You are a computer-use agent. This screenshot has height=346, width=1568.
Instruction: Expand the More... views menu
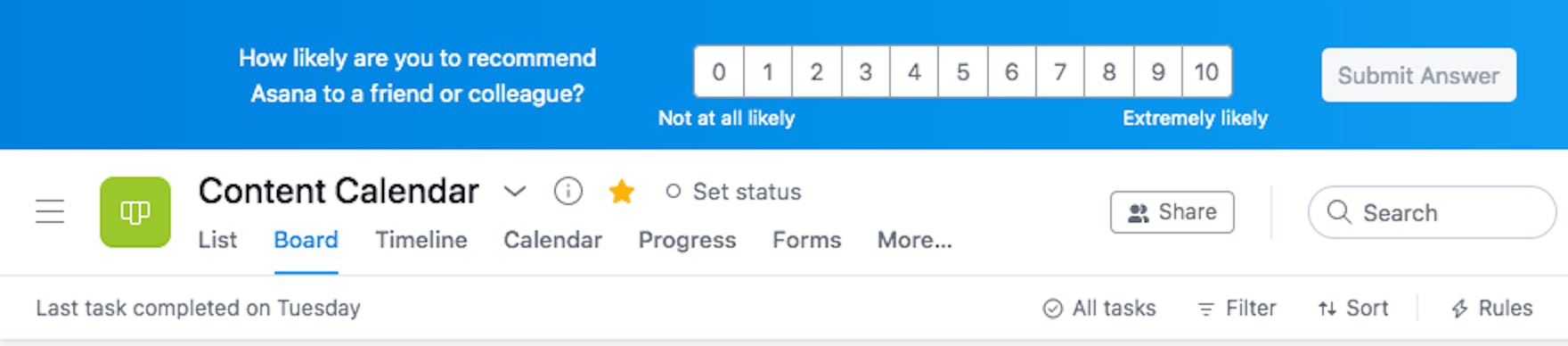(x=915, y=240)
